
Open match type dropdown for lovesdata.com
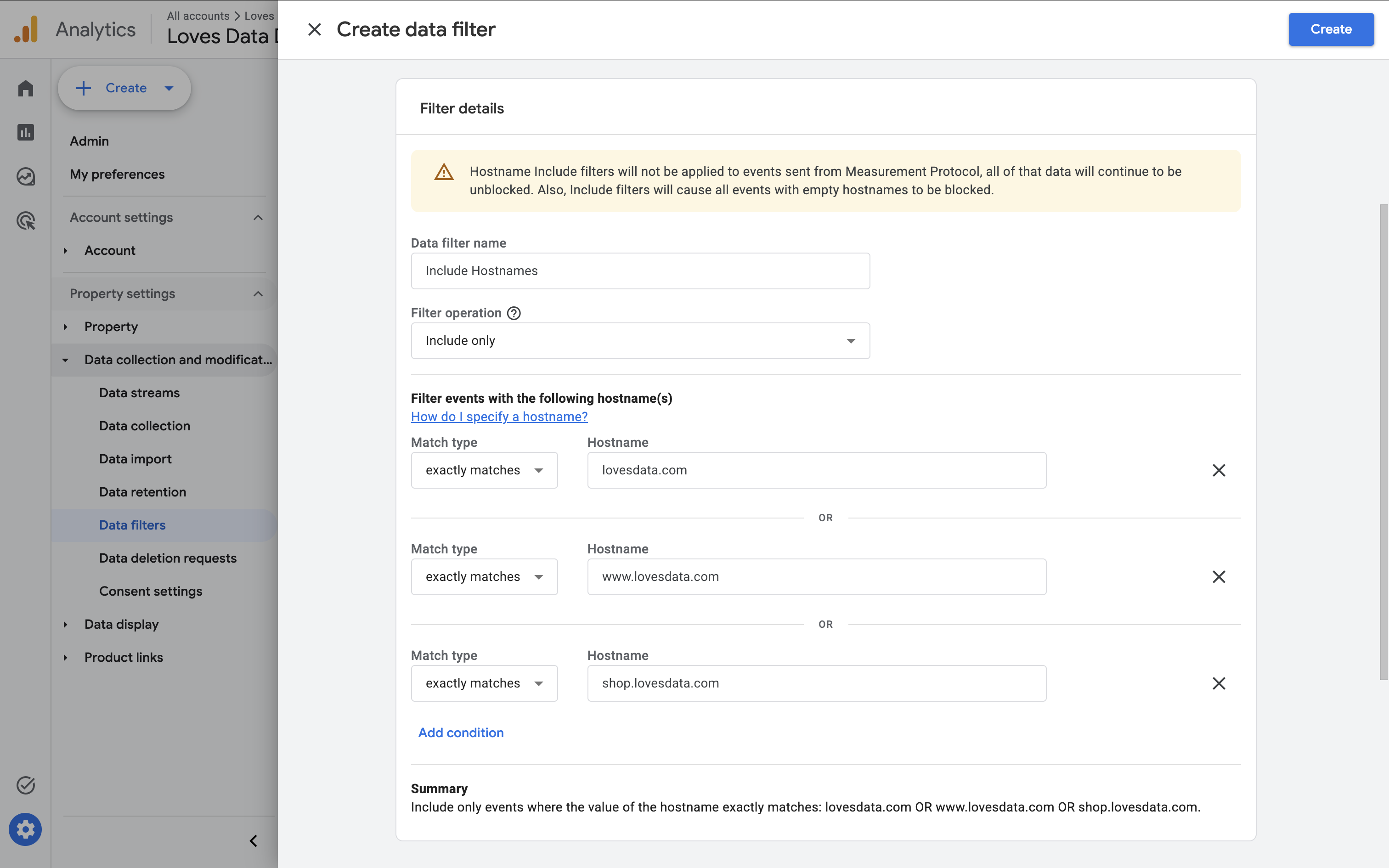point(484,470)
